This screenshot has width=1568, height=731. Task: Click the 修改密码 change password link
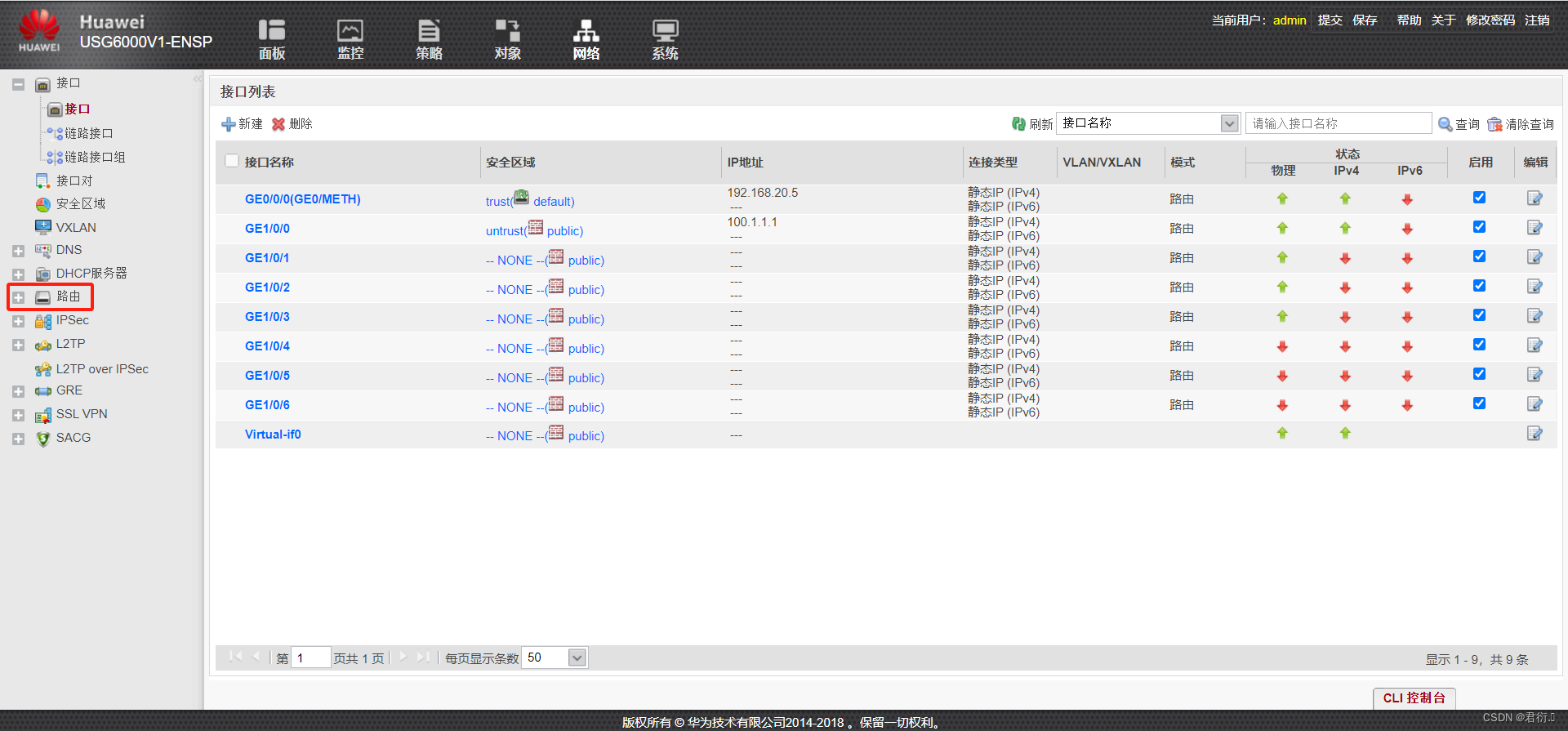click(1490, 20)
